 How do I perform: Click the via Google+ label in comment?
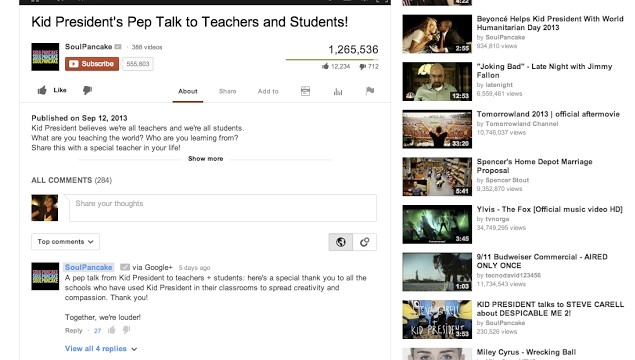click(153, 267)
